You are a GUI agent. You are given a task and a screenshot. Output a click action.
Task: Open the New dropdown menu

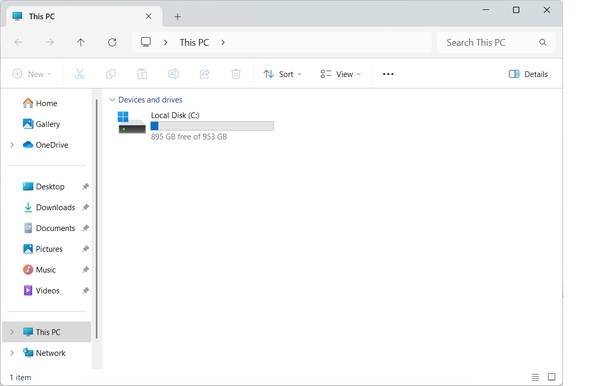tap(32, 74)
